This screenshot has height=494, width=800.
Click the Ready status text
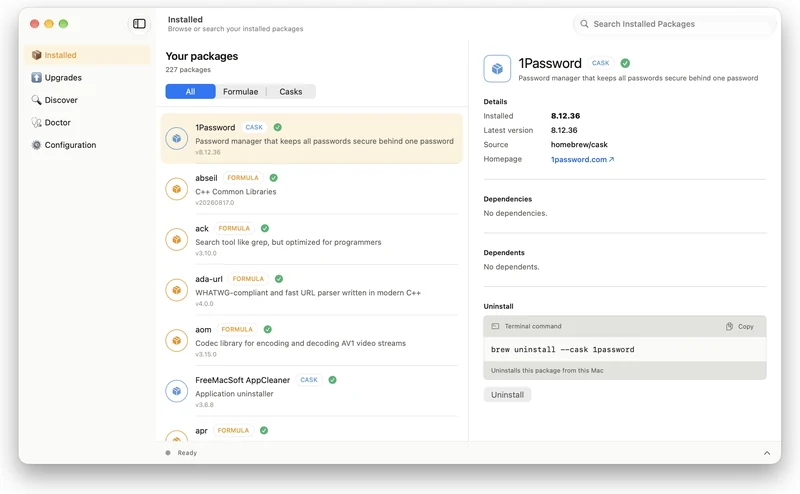click(187, 453)
